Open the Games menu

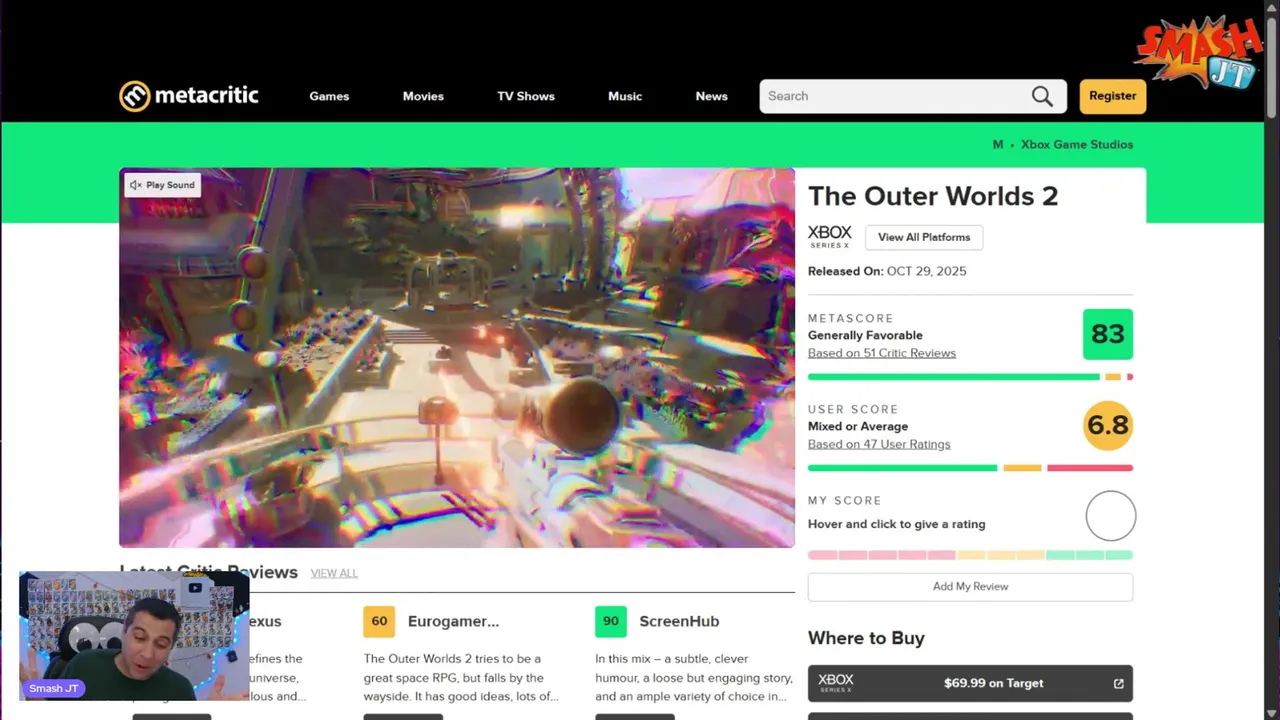pyautogui.click(x=329, y=96)
